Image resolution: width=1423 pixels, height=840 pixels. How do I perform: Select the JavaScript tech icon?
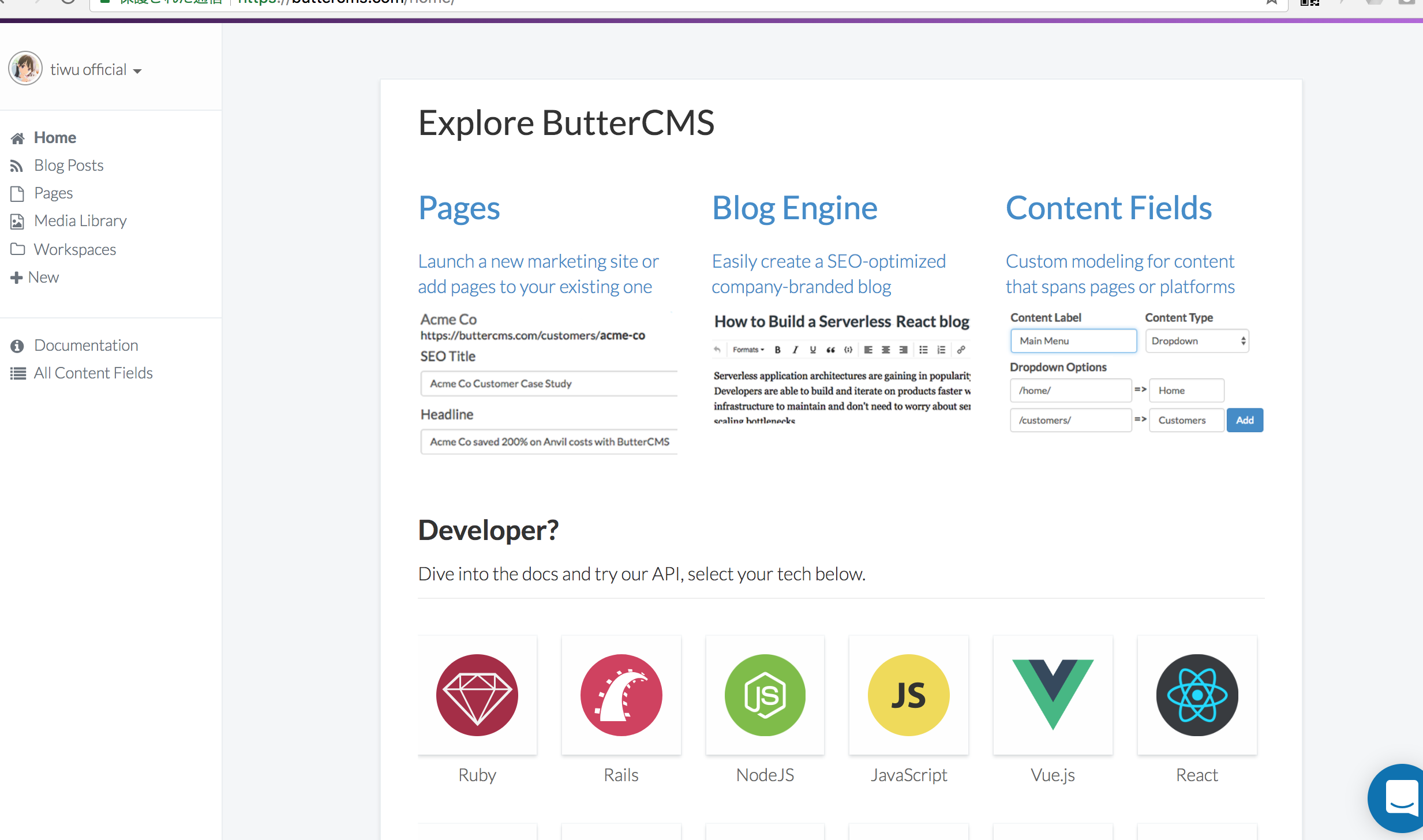(x=909, y=695)
